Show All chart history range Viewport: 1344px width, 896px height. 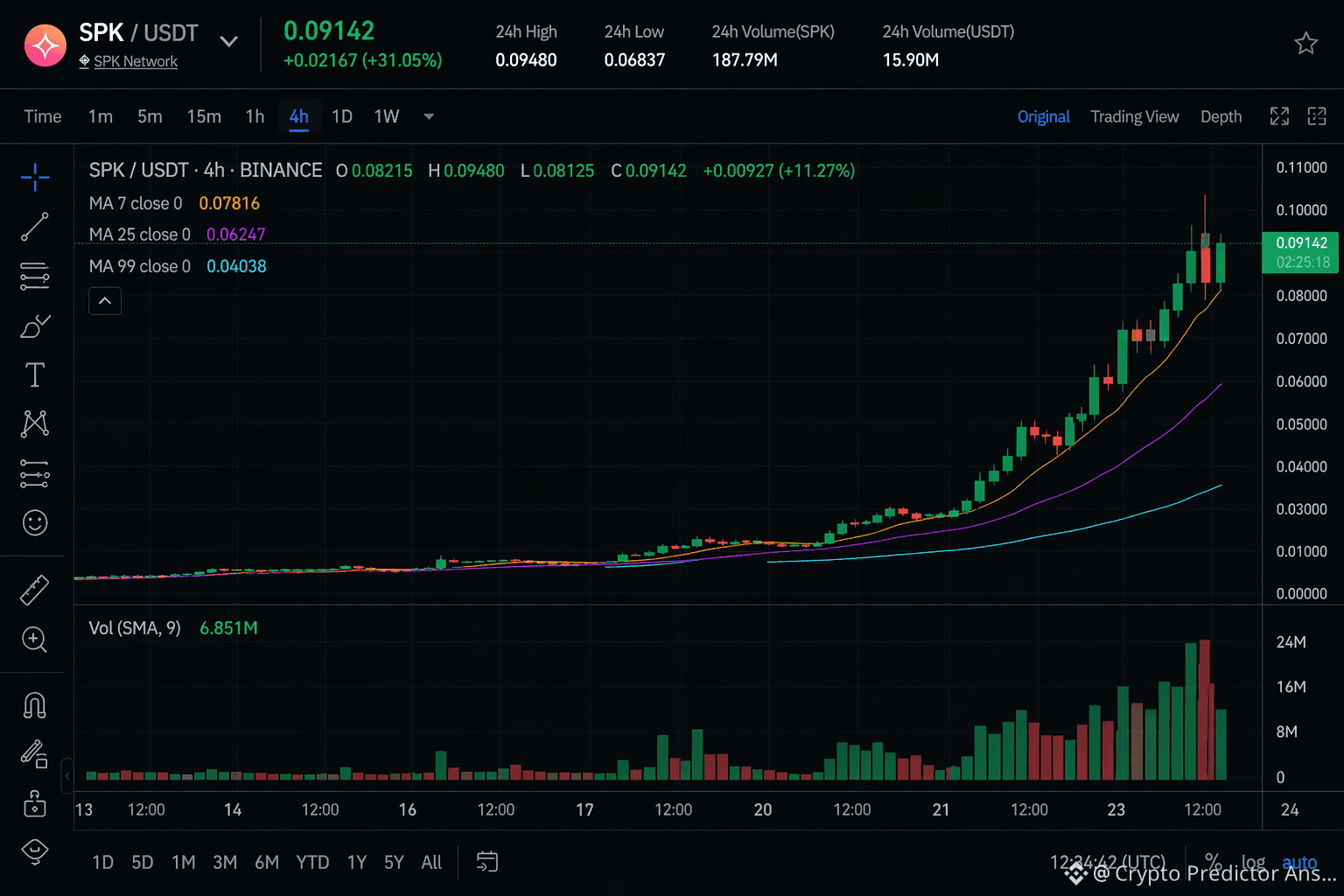click(431, 862)
